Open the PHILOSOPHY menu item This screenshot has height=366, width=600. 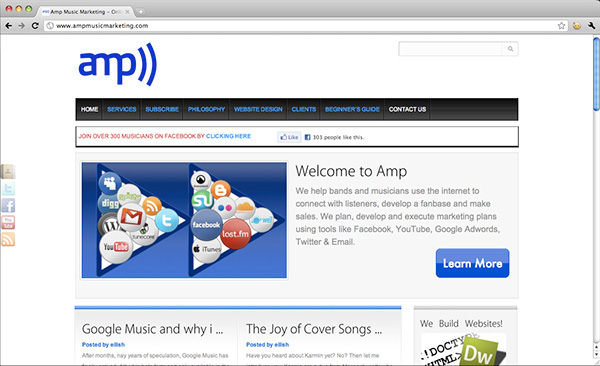(206, 109)
